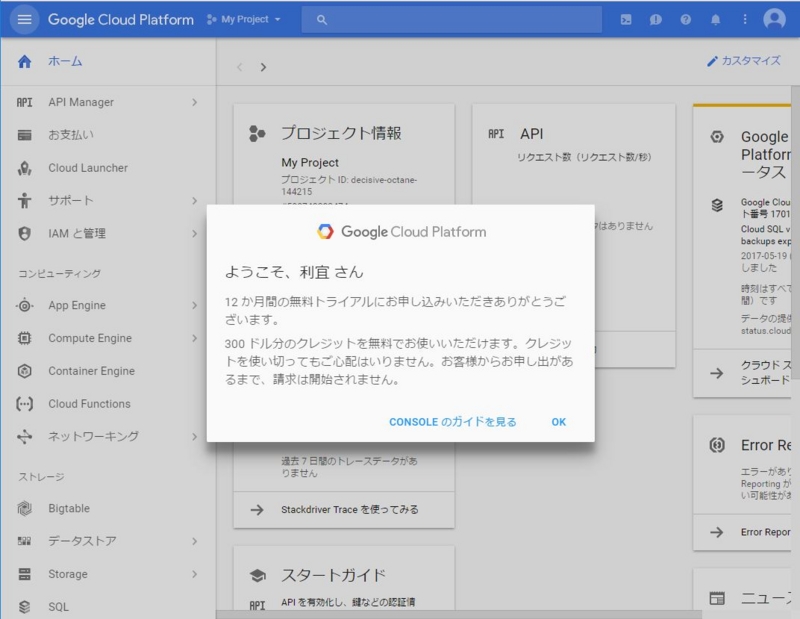Open the notifications bell

[x=715, y=20]
